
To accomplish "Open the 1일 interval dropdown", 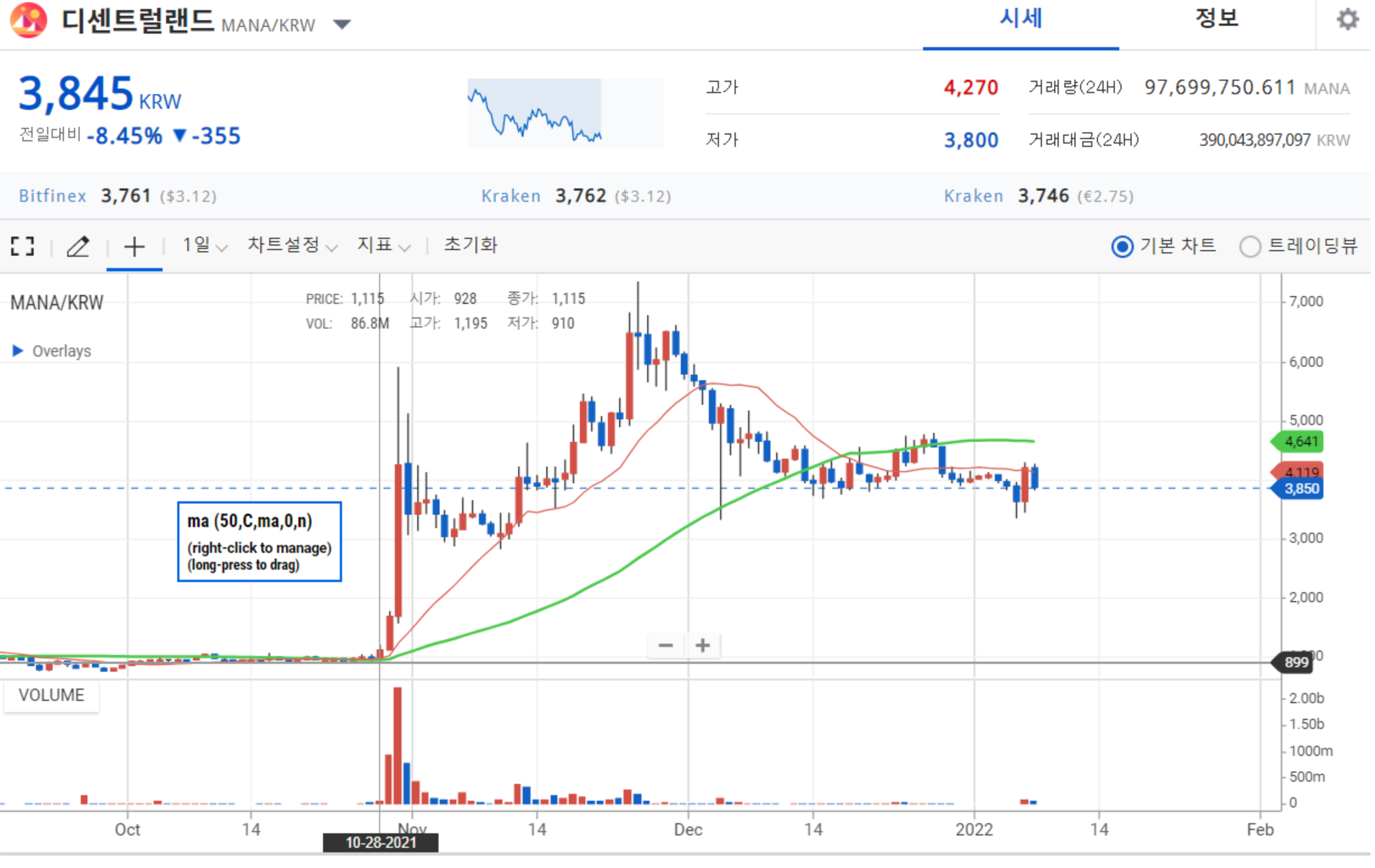I will pyautogui.click(x=205, y=246).
